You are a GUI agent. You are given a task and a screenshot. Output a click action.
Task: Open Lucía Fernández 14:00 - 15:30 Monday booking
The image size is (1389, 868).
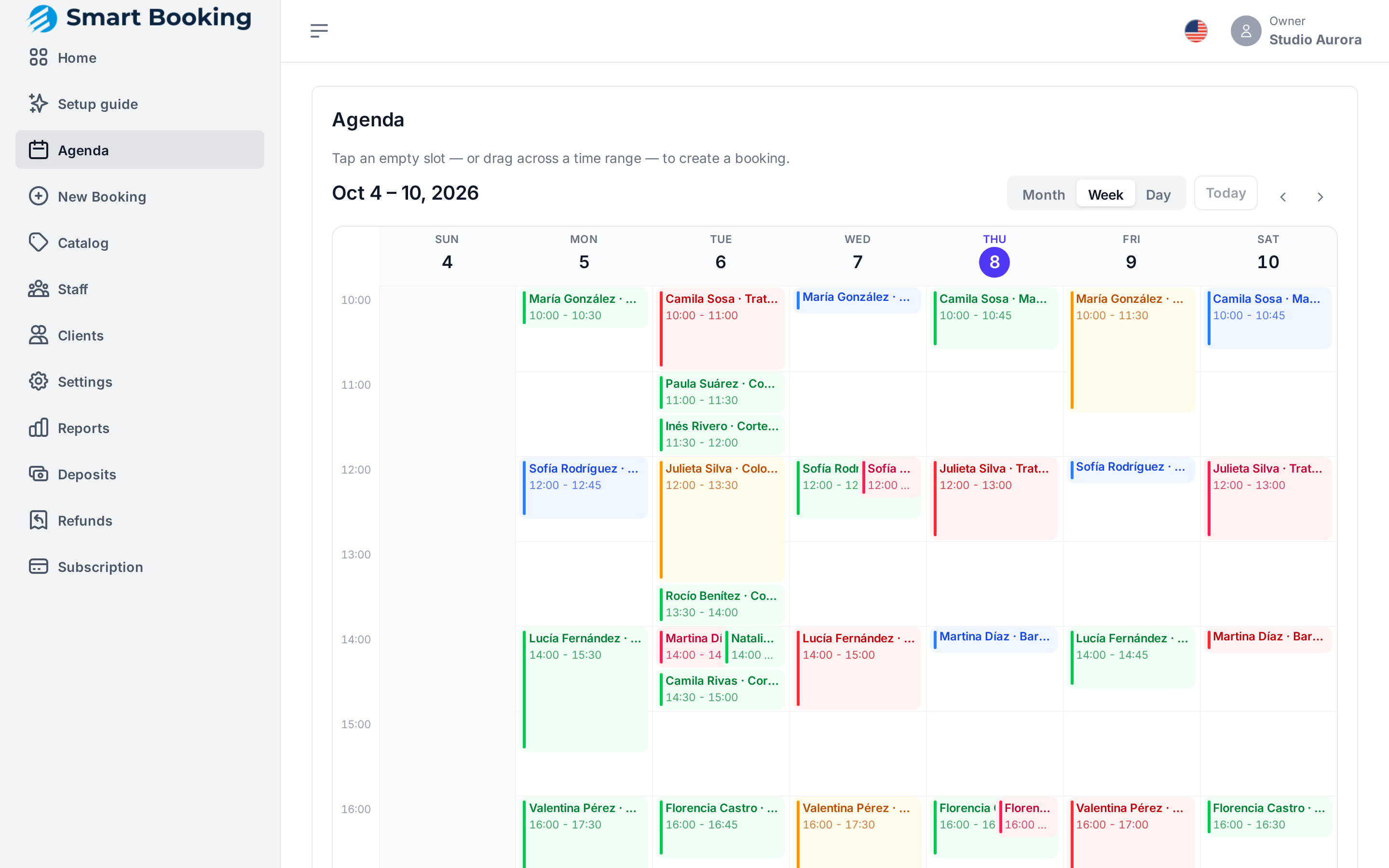(584, 689)
